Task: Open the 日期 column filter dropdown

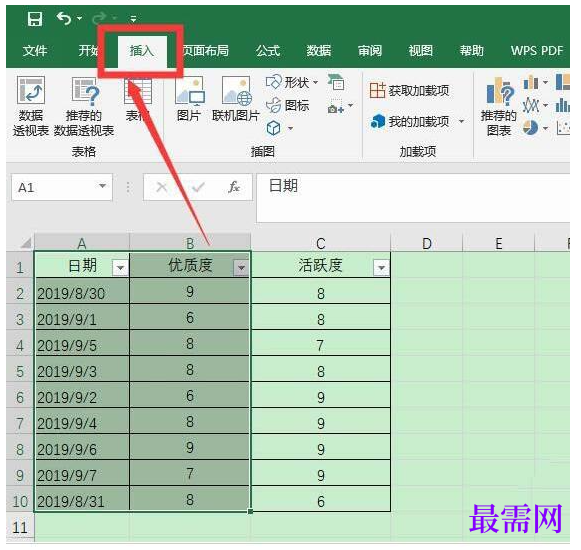Action: coord(120,267)
